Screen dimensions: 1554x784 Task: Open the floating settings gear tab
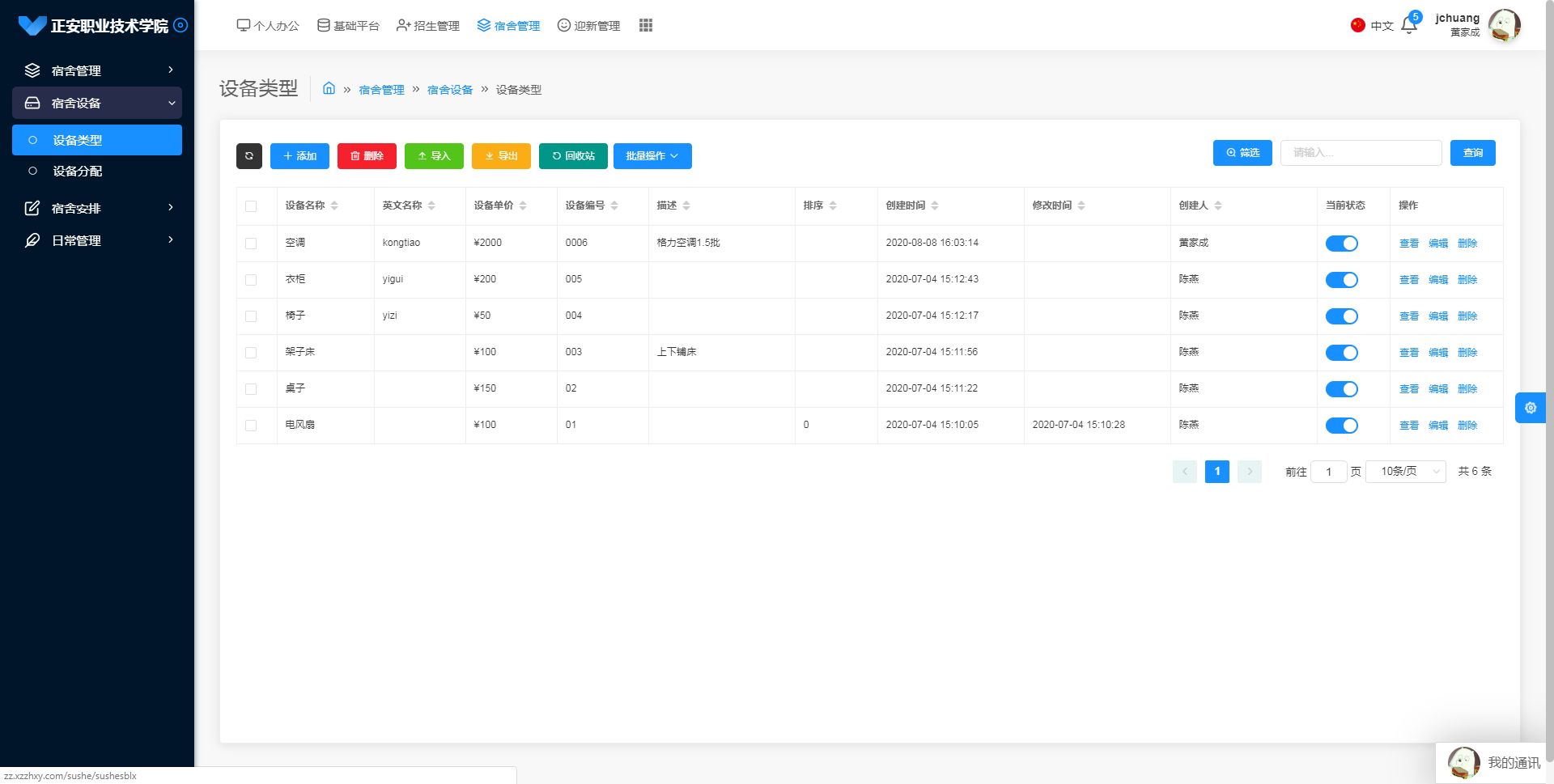(x=1531, y=408)
